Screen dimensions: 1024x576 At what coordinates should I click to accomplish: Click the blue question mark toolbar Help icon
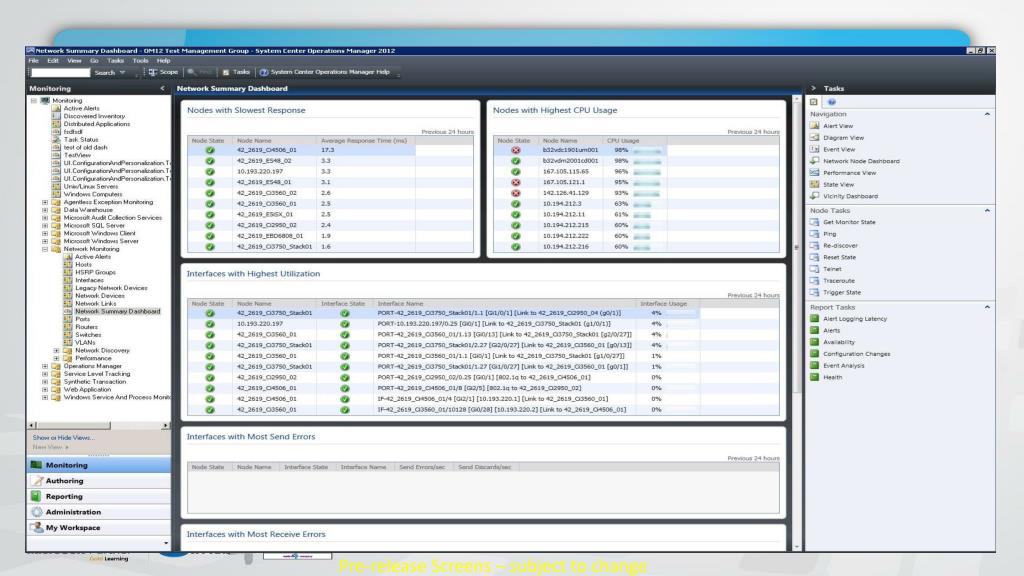point(264,72)
